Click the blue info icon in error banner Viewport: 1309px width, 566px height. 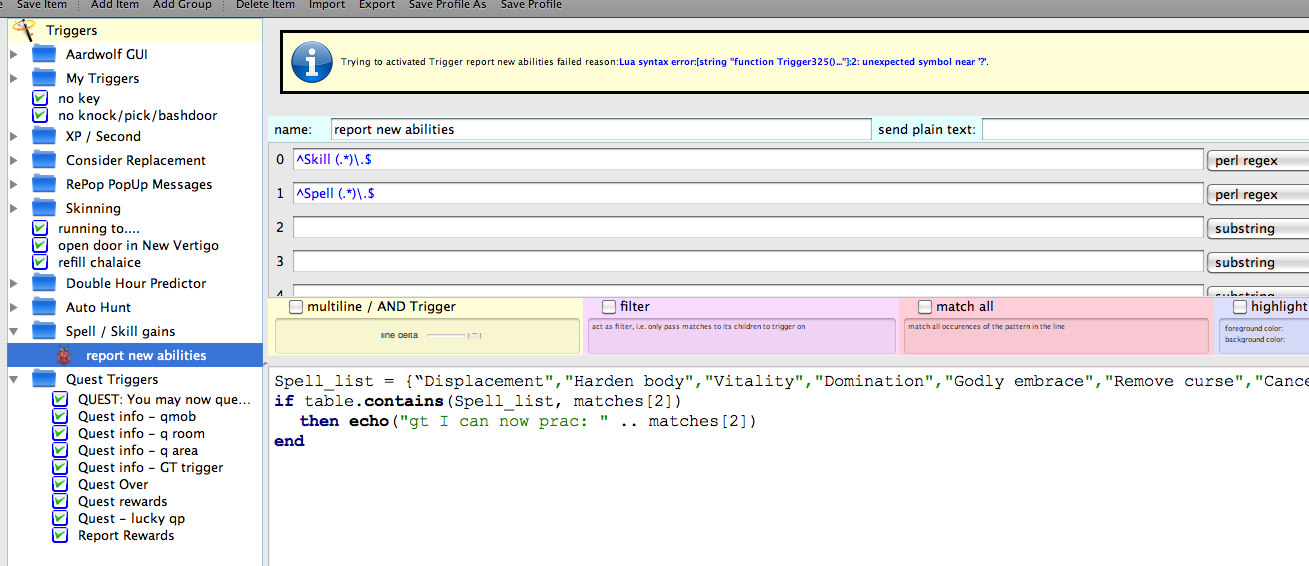[x=312, y=62]
